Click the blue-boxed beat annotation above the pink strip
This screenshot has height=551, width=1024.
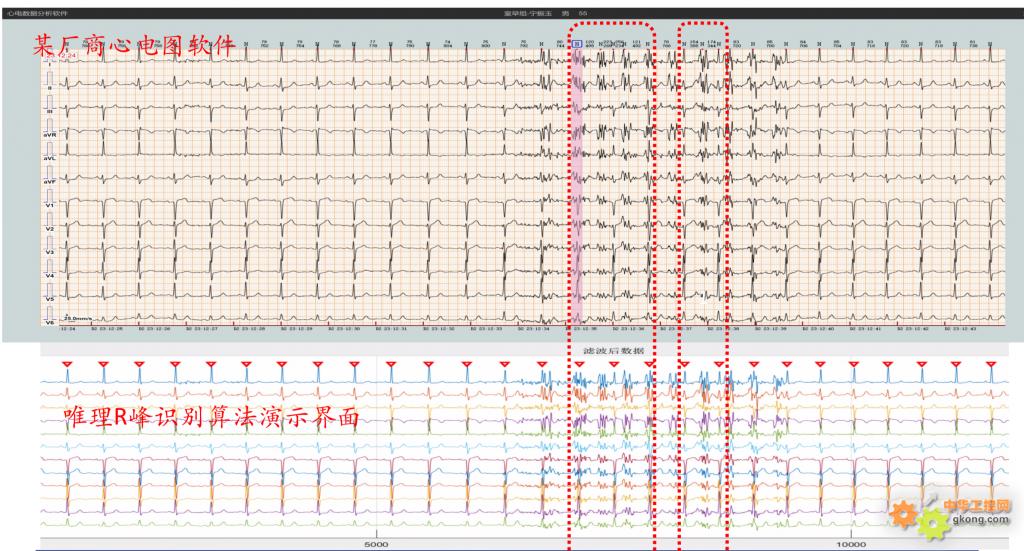[577, 44]
